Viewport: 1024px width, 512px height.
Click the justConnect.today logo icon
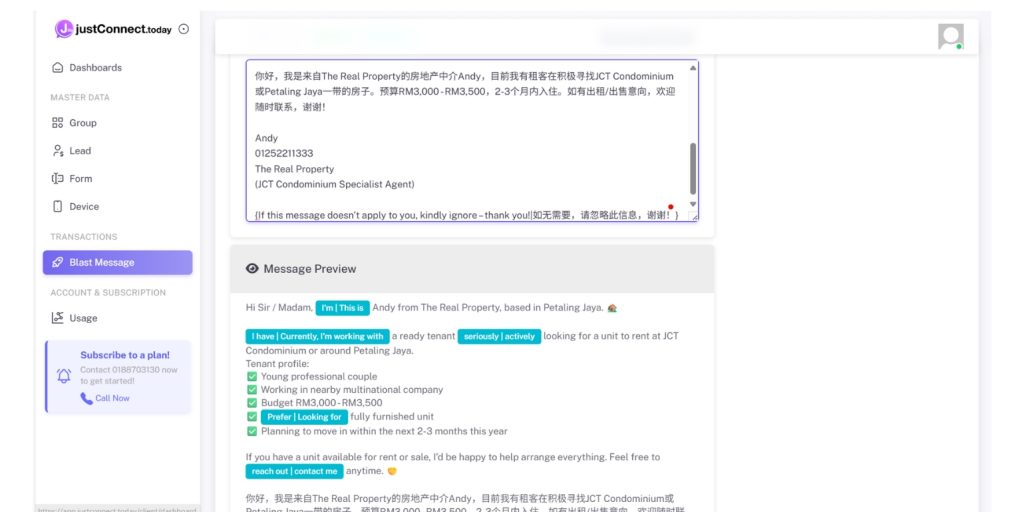pyautogui.click(x=64, y=29)
